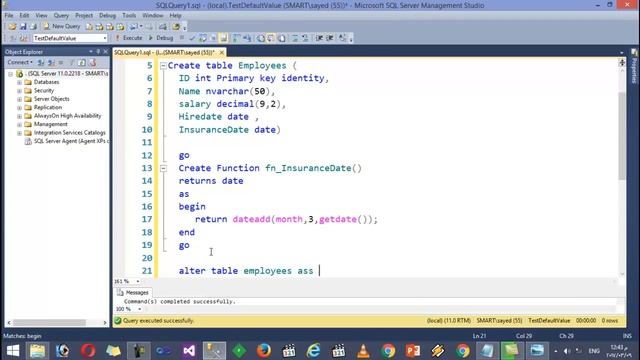Open File Explorer from the taskbar

[38, 351]
